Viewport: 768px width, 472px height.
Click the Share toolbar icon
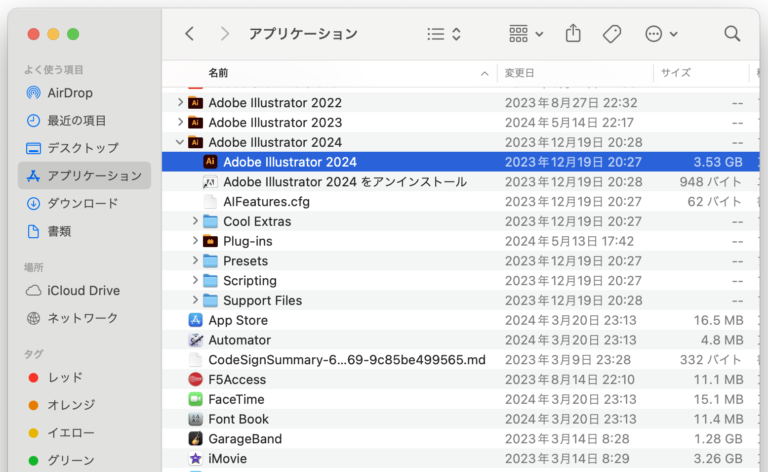[x=573, y=34]
